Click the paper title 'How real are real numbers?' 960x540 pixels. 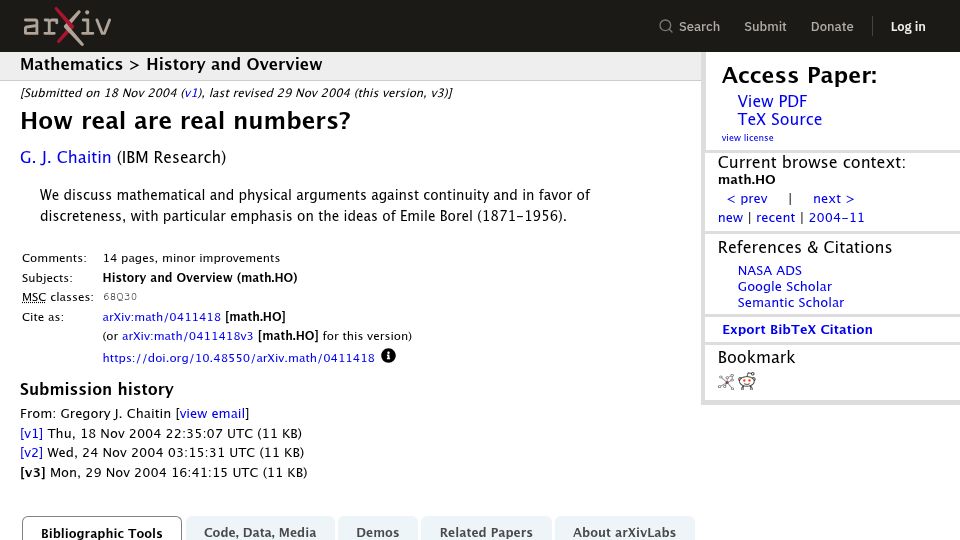coord(186,121)
